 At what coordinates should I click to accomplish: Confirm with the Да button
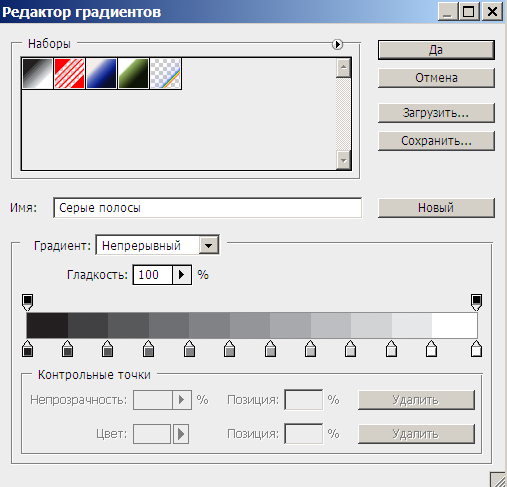click(436, 50)
